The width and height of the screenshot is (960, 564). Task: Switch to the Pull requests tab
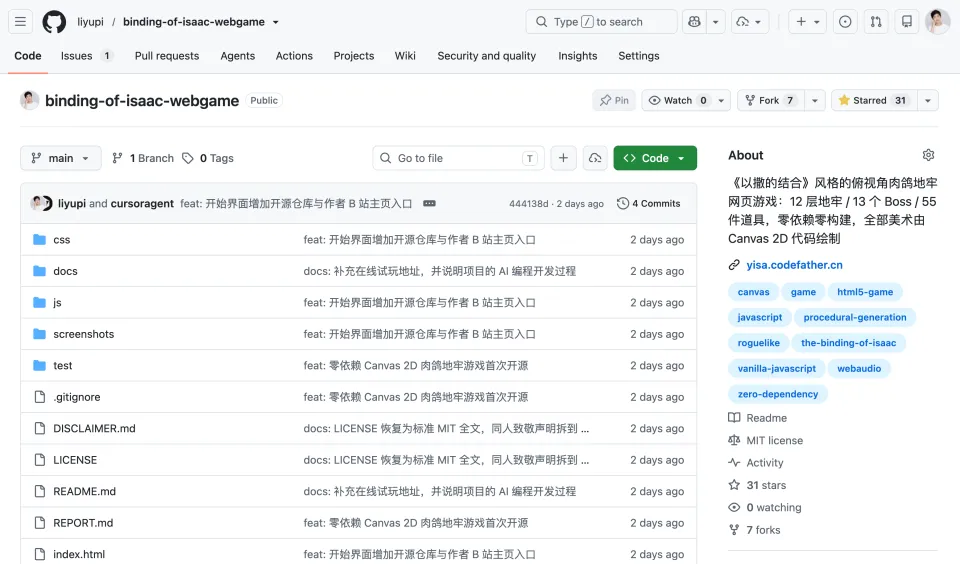point(167,56)
